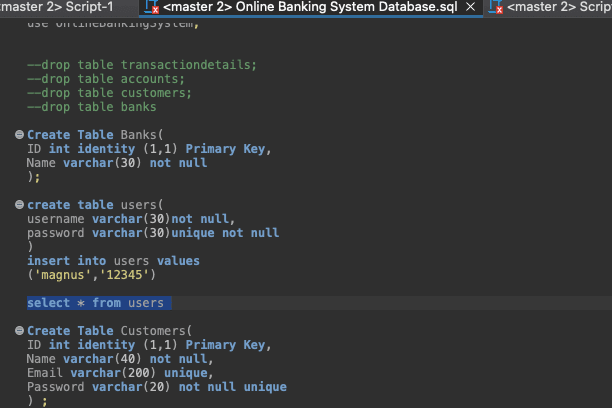Collapse the Create Table Customers block
The width and height of the screenshot is (612, 408).
tap(19, 331)
